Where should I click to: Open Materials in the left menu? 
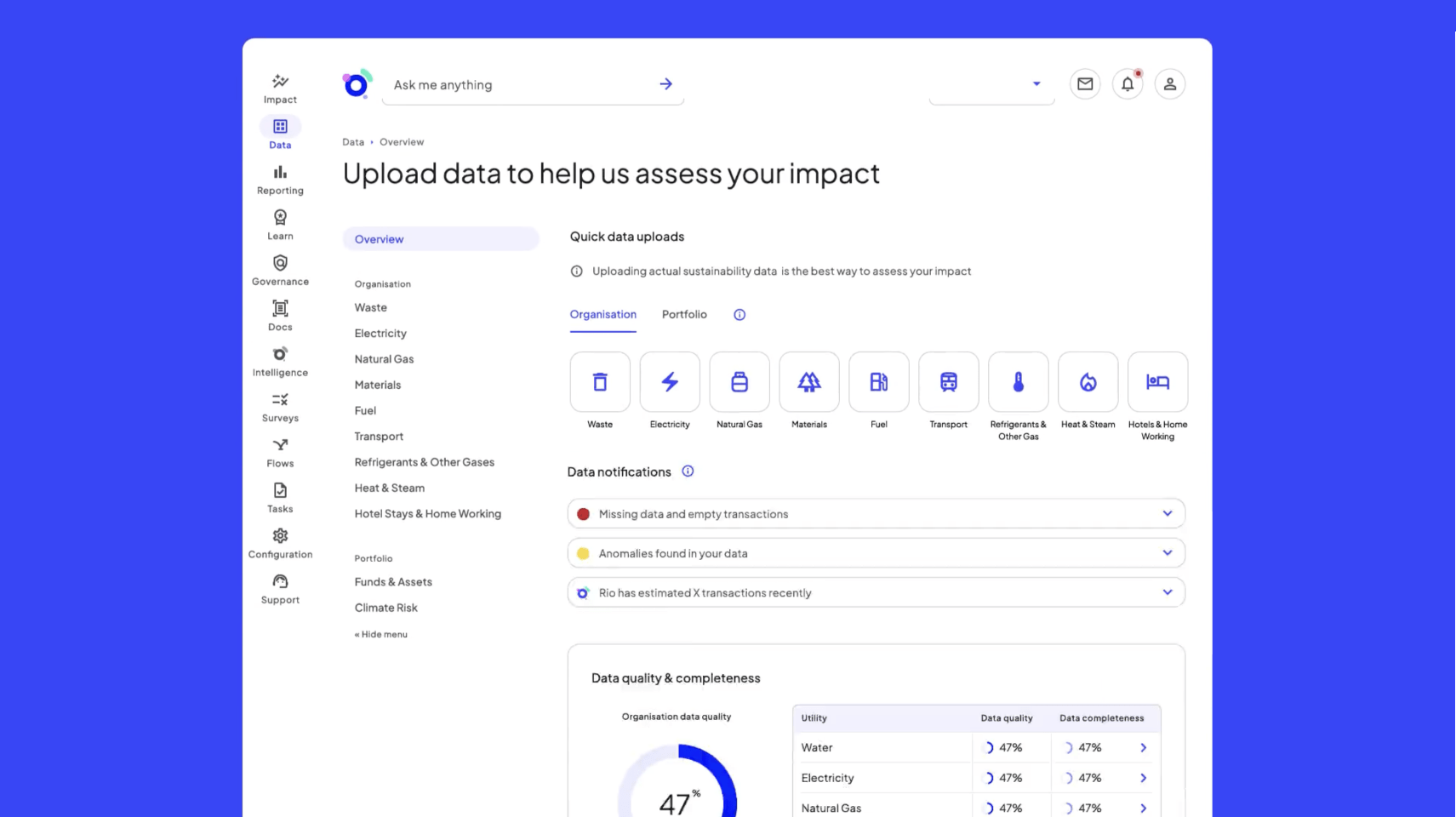(378, 385)
